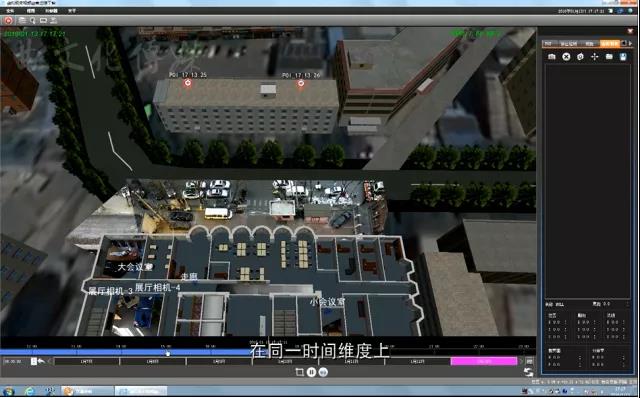The image size is (640, 398).
Task: Select the camera snapshot icon in right panel
Action: (551, 57)
